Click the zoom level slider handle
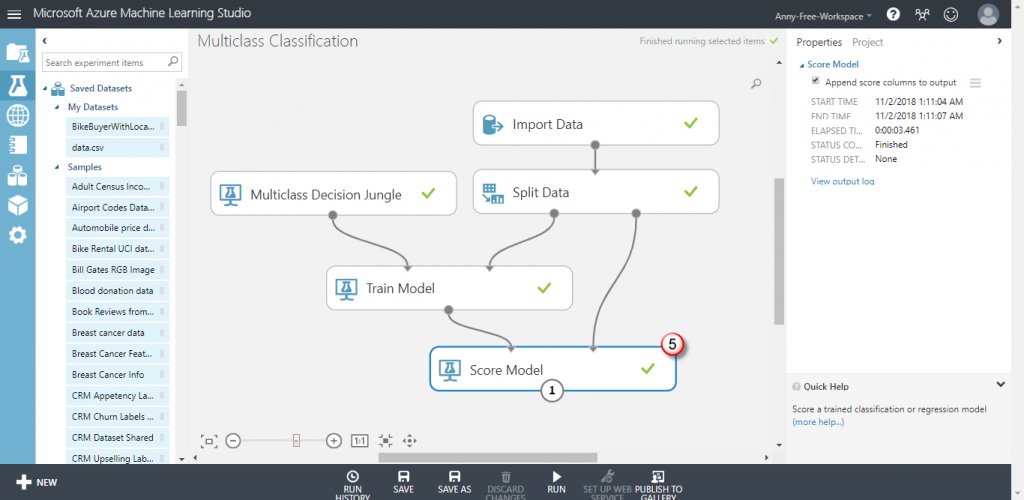The height and width of the screenshot is (500, 1024). point(296,441)
